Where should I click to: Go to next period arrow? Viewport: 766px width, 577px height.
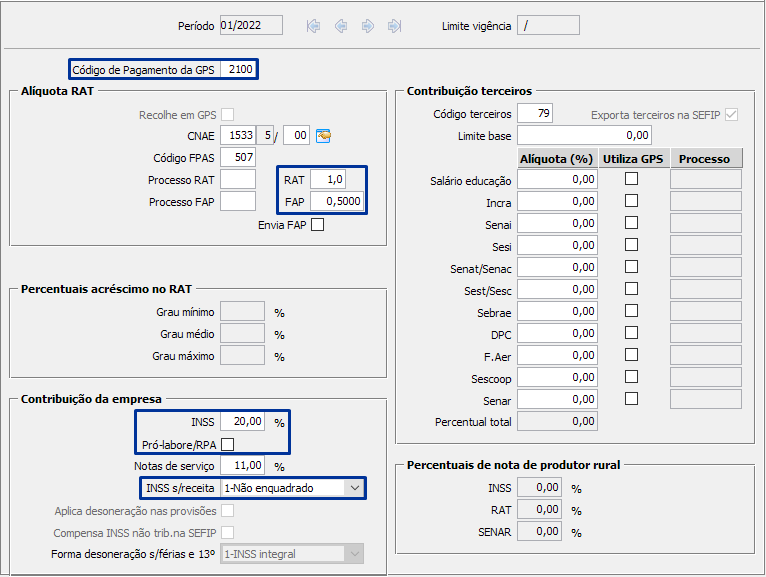click(x=368, y=26)
